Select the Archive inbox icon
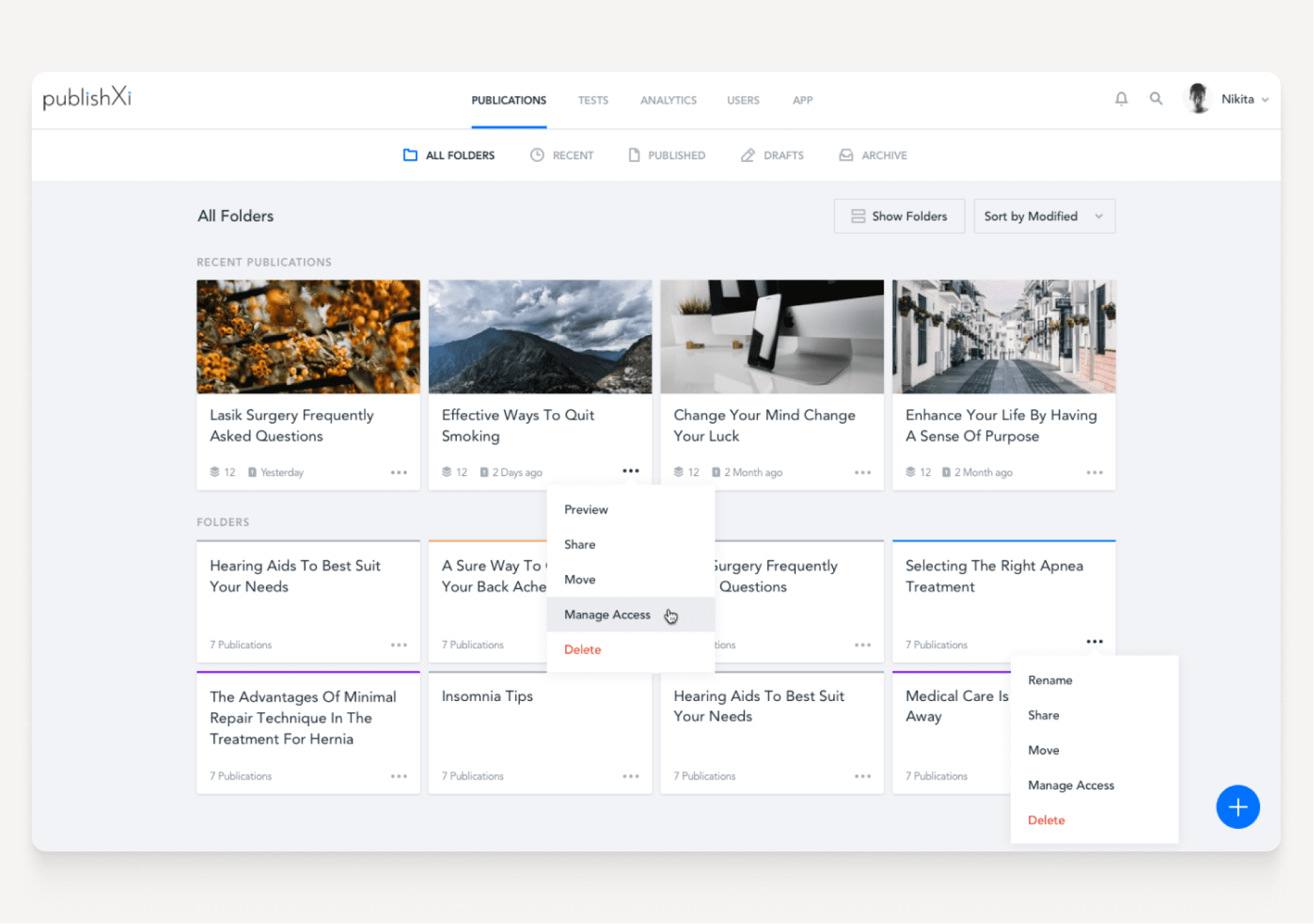This screenshot has width=1314, height=924. [846, 155]
